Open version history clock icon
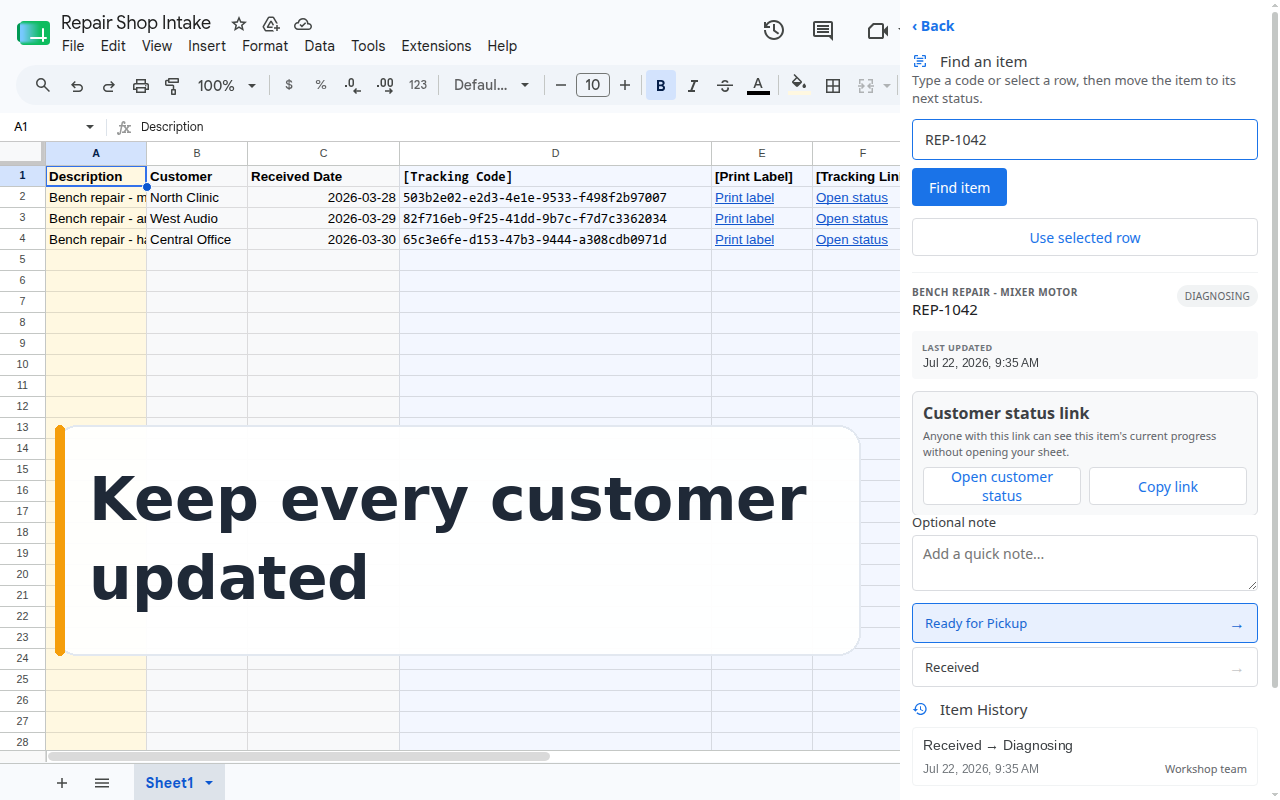Image resolution: width=1280 pixels, height=800 pixels. coord(773,31)
